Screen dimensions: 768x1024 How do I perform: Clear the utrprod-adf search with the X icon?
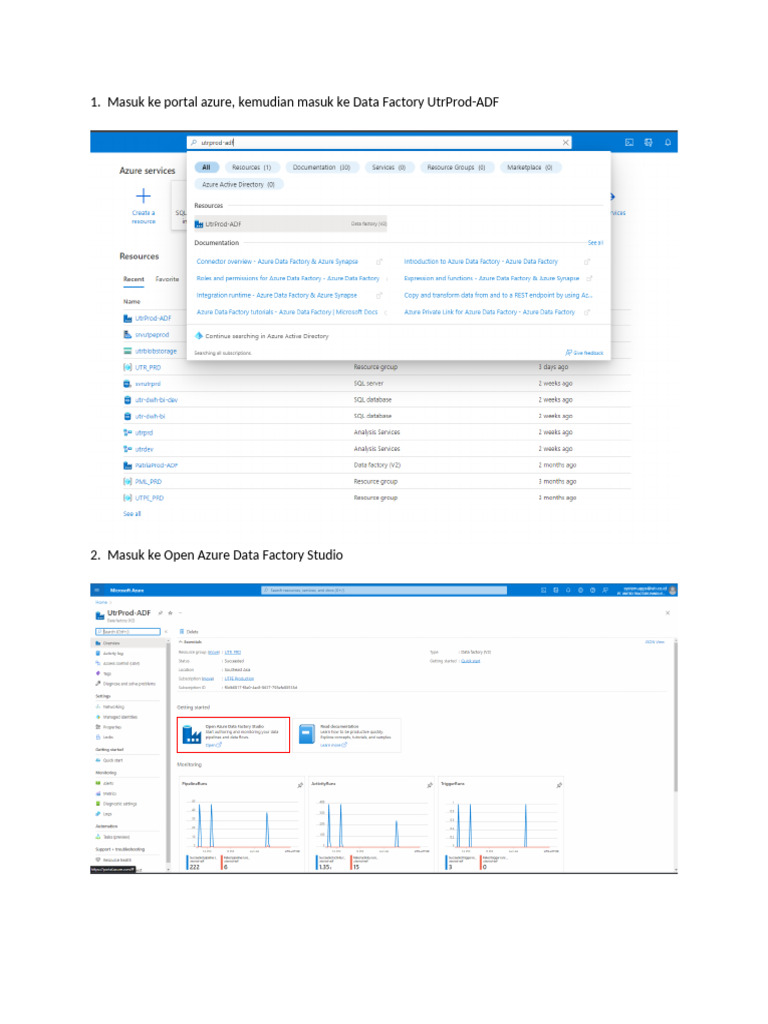click(566, 142)
